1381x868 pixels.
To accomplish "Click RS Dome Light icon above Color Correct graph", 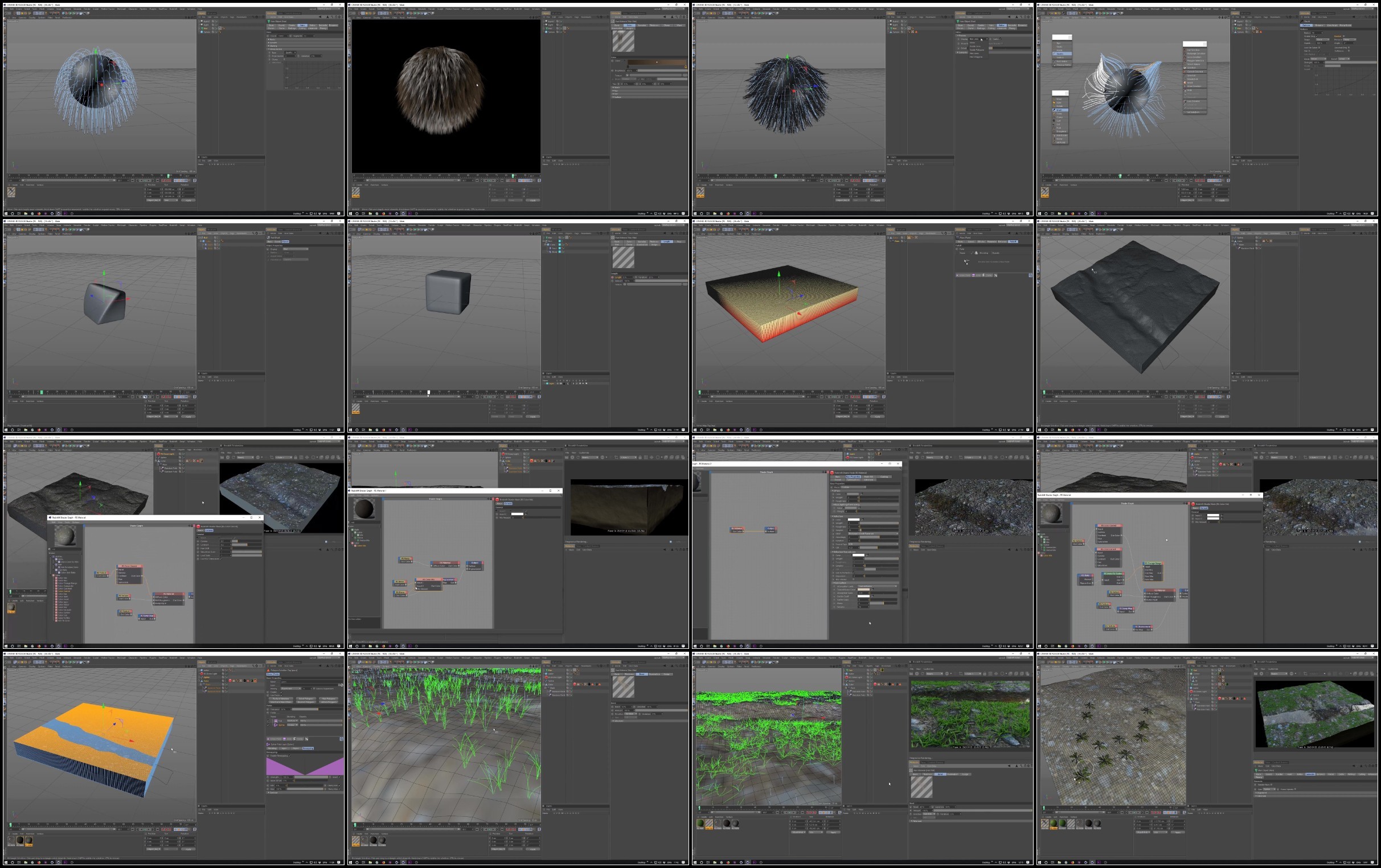I will pos(159,454).
